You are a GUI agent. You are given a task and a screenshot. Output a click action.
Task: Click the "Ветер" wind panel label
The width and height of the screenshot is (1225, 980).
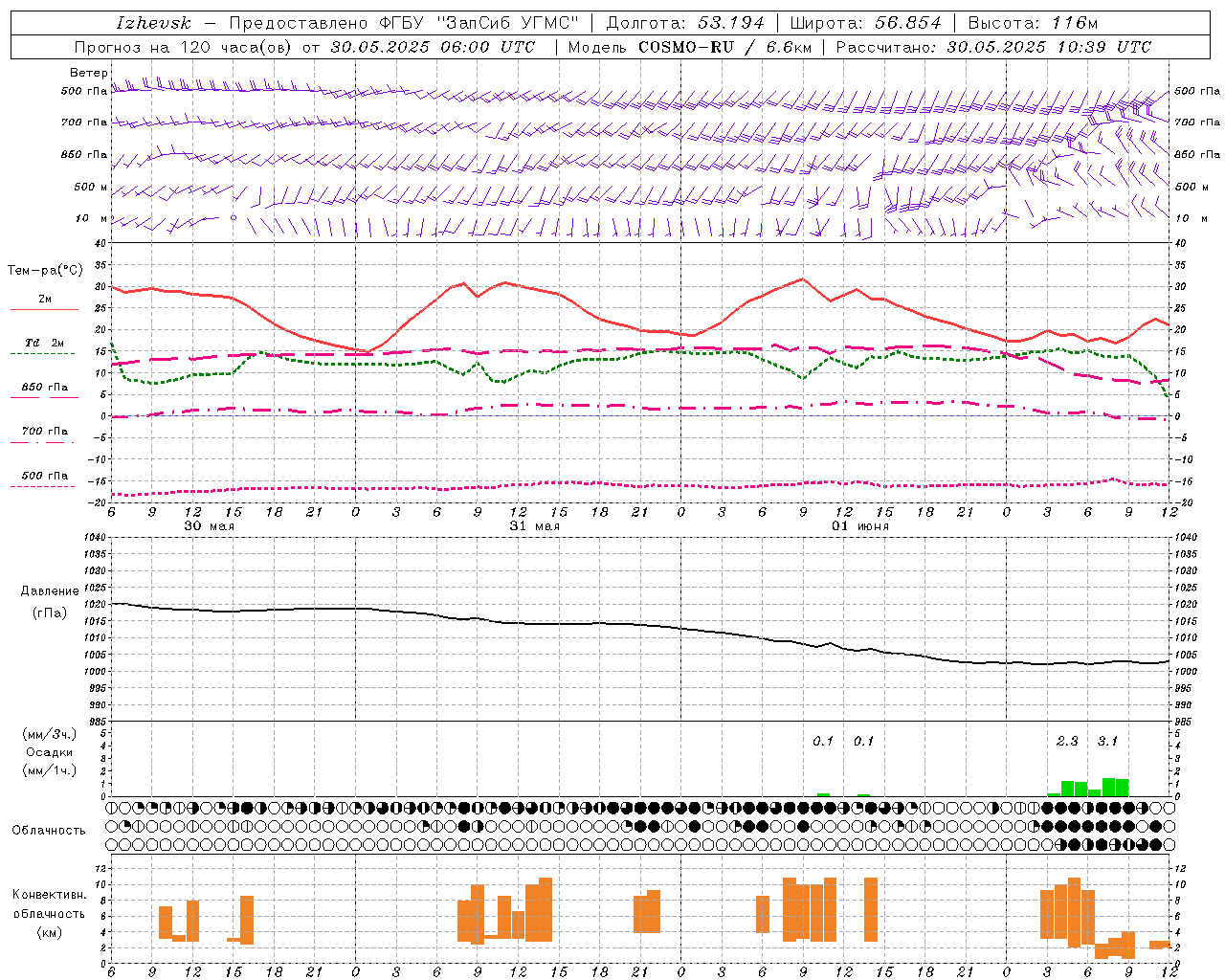coord(88,73)
